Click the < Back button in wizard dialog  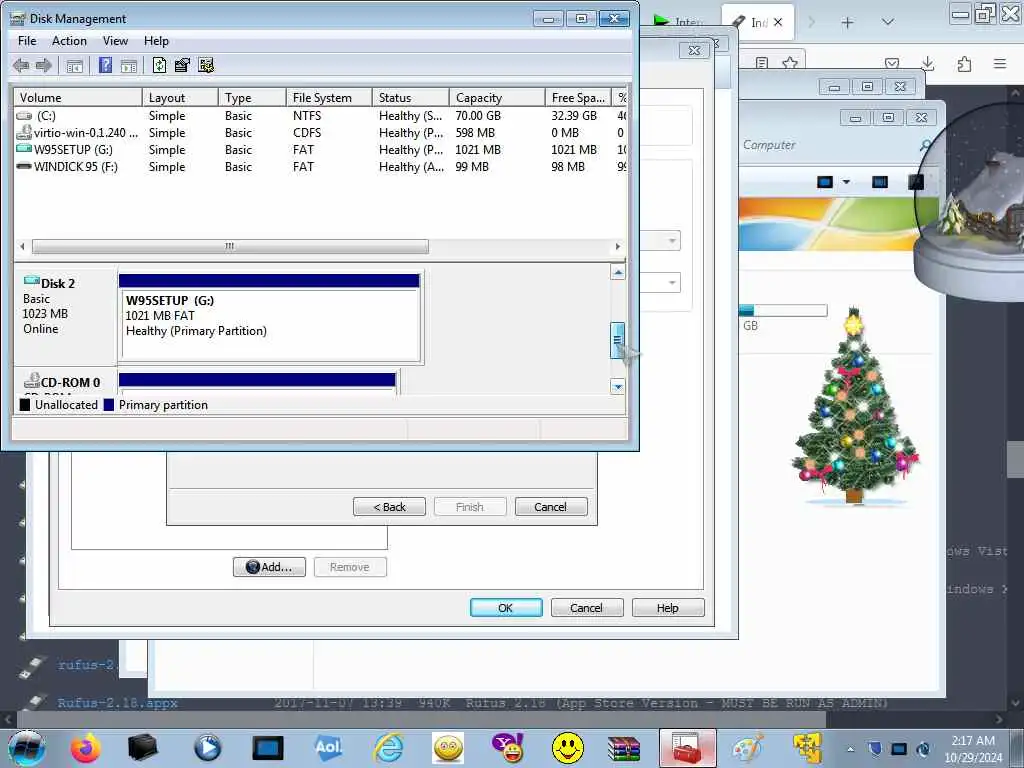[389, 507]
